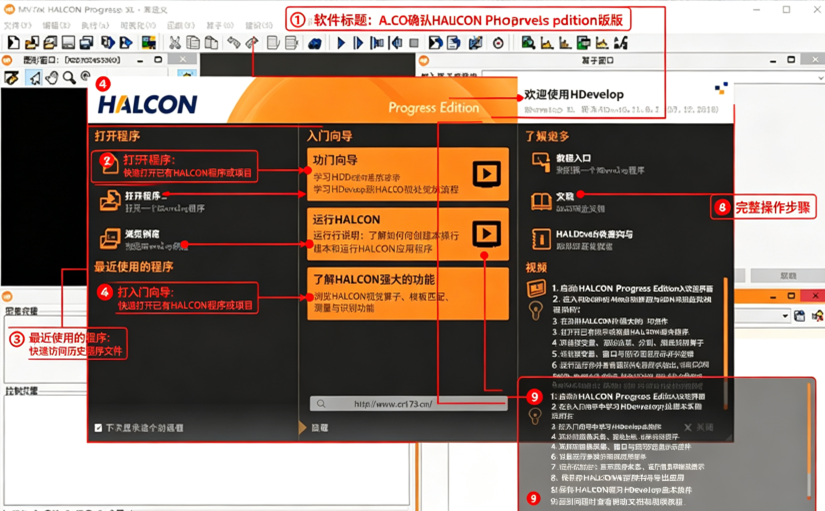
Task: Open the 文件 (File) menu
Action: point(17,25)
